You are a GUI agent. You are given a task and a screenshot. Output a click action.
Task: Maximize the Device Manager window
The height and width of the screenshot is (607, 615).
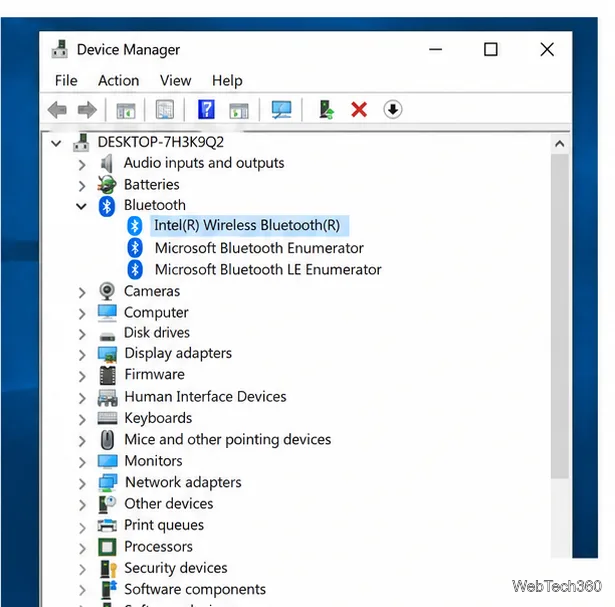click(x=491, y=49)
